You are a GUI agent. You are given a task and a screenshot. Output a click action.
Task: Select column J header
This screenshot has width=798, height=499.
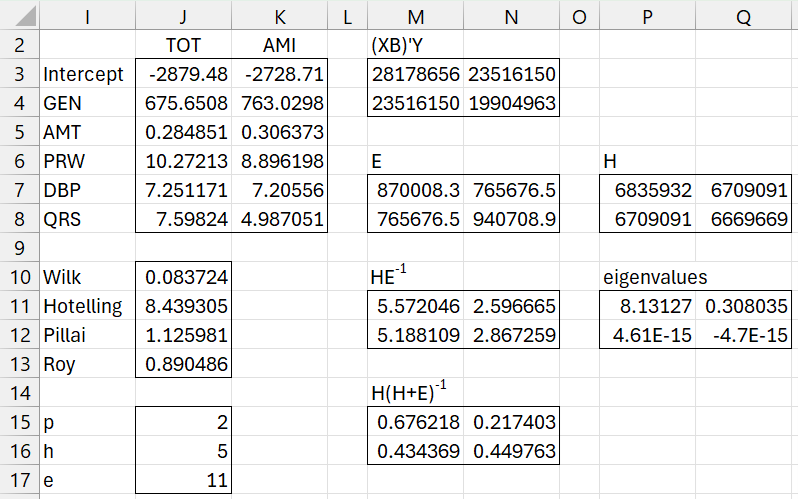[x=183, y=17]
